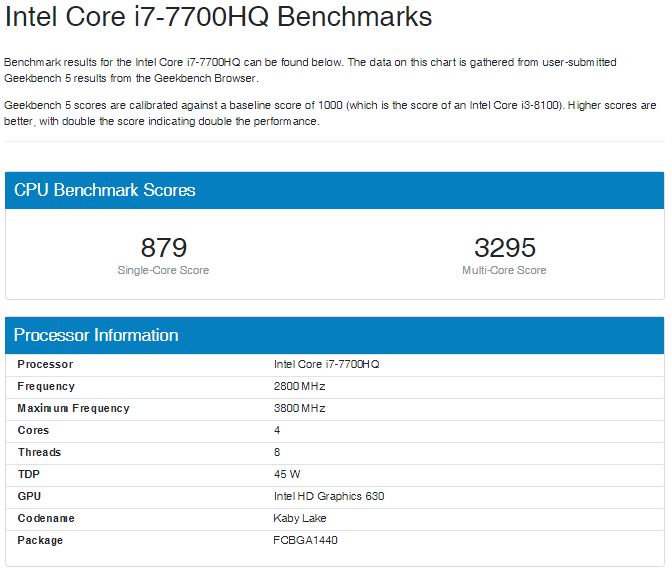Click the Kaby Lake codename value
Screen dimensions: 672x571
click(299, 518)
